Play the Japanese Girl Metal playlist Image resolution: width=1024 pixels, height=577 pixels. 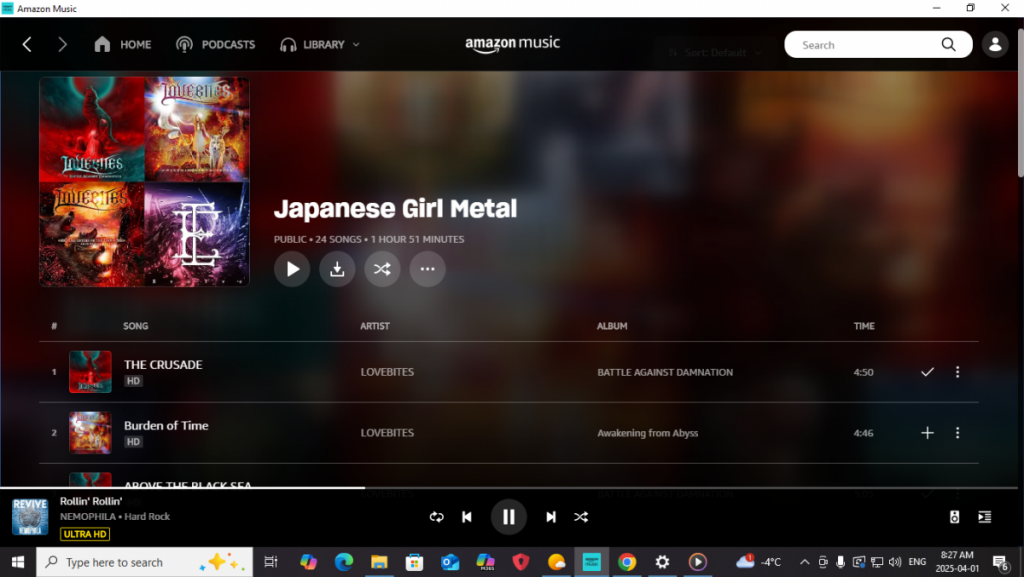(x=292, y=269)
